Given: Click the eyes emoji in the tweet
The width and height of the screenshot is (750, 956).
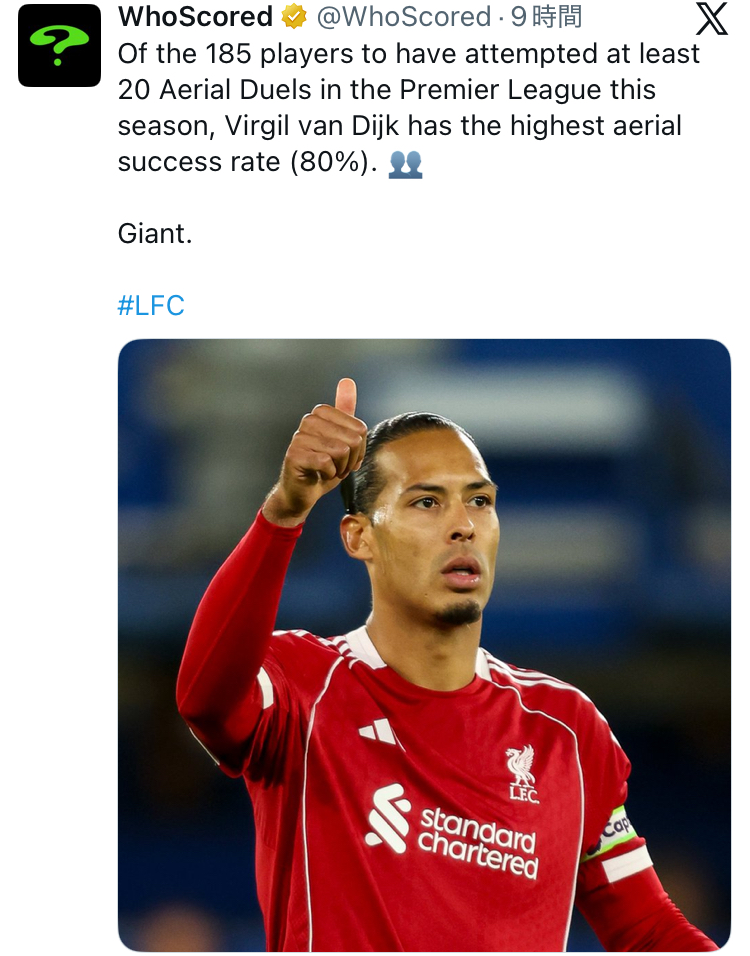Looking at the screenshot, I should (x=405, y=163).
